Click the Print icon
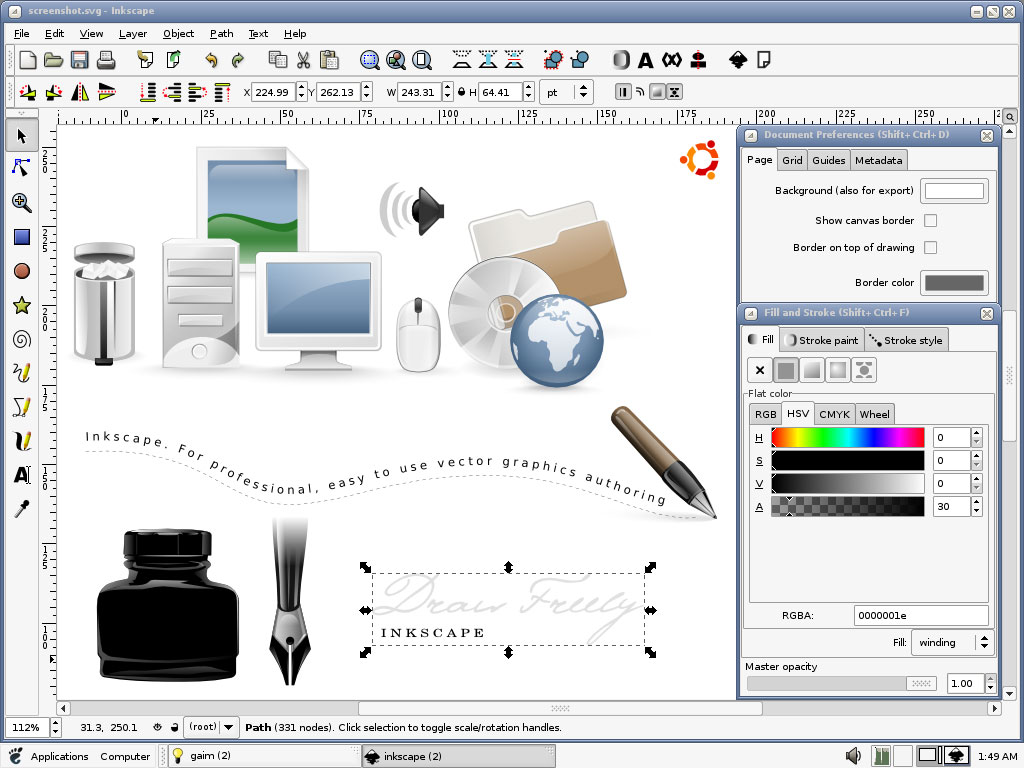1024x768 pixels. pyautogui.click(x=106, y=60)
